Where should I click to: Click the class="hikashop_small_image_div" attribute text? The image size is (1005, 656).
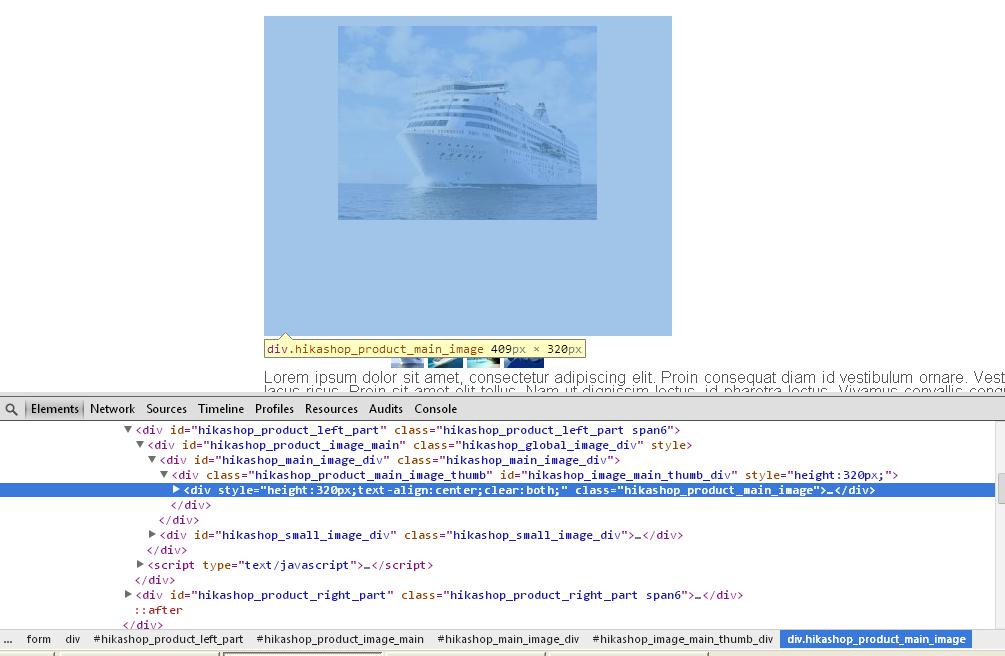click(x=515, y=535)
